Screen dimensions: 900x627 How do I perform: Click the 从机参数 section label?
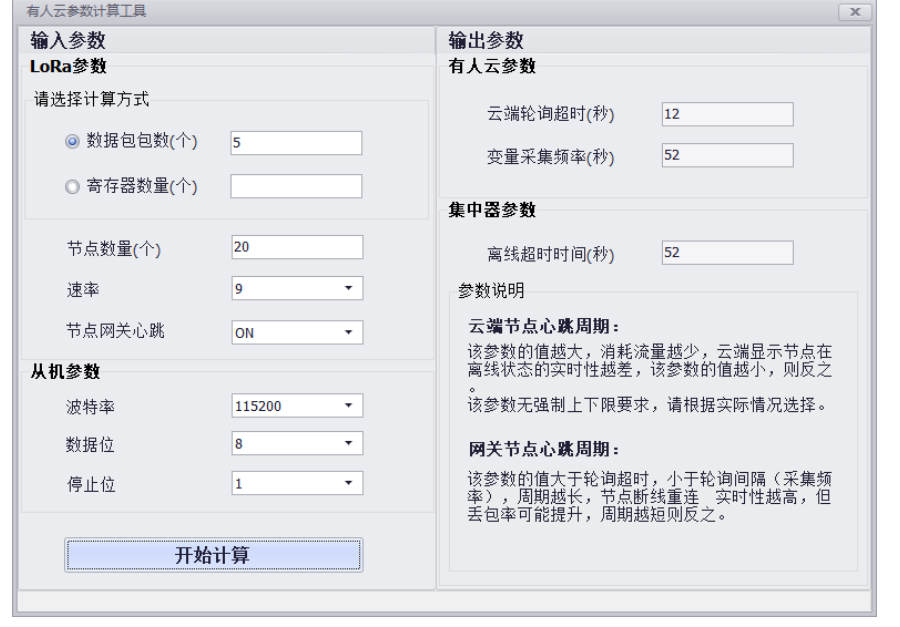tap(65, 371)
